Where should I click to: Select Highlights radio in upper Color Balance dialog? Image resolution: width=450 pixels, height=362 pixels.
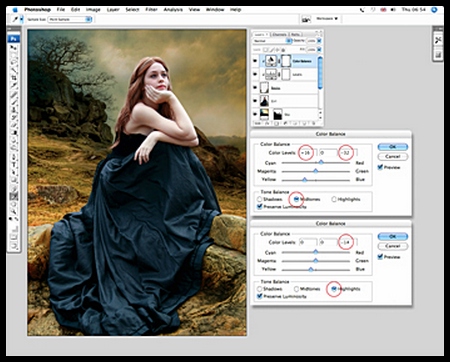click(x=334, y=199)
